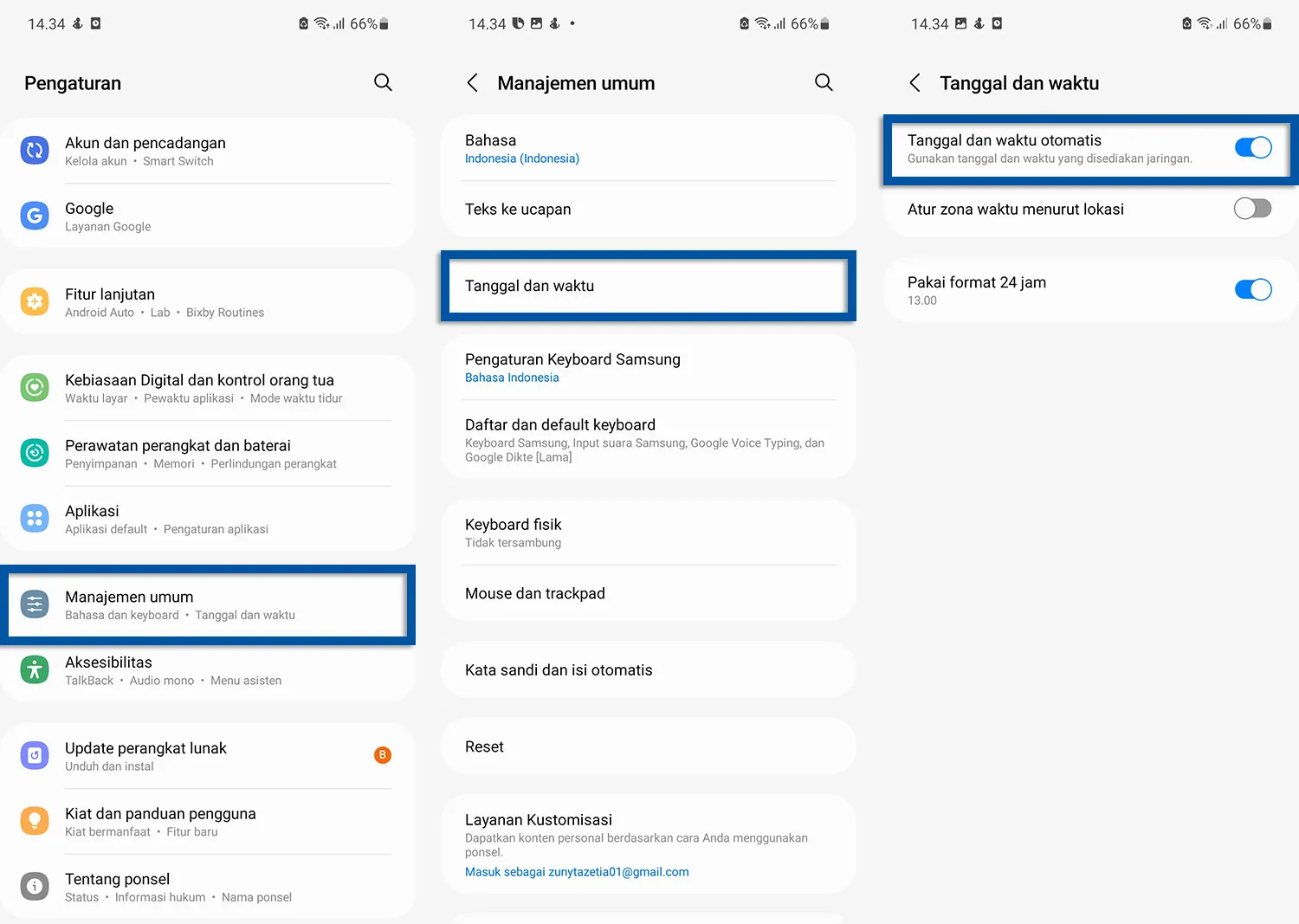
Task: Open the Aksesibilitas person icon
Action: [x=35, y=669]
